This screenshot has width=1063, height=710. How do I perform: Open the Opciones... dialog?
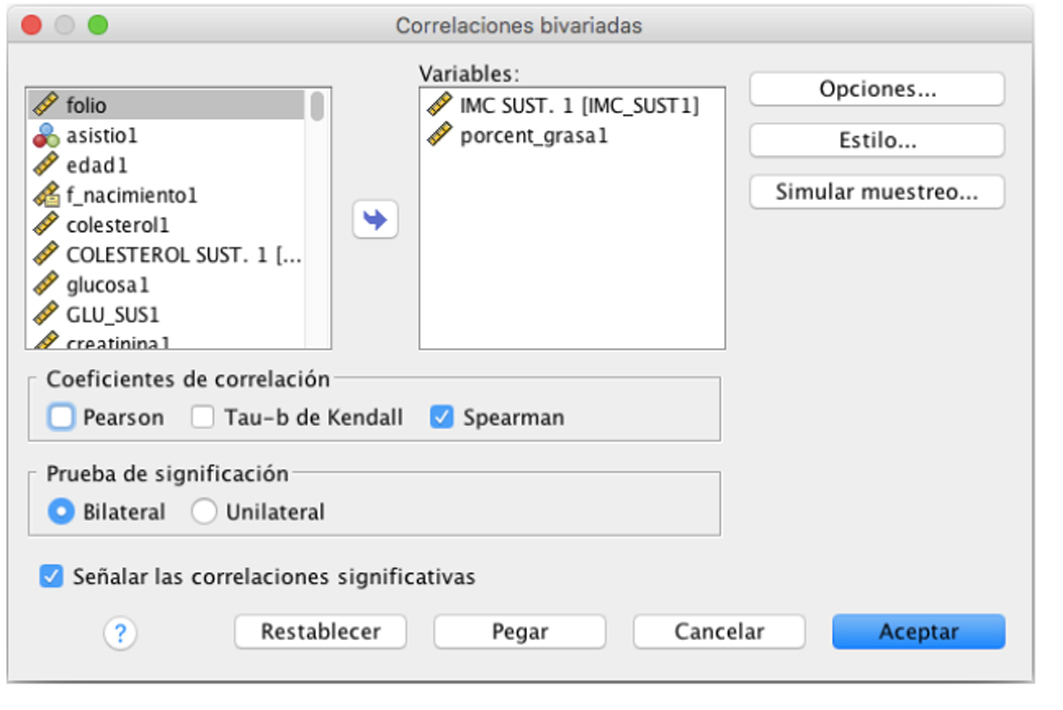point(876,89)
